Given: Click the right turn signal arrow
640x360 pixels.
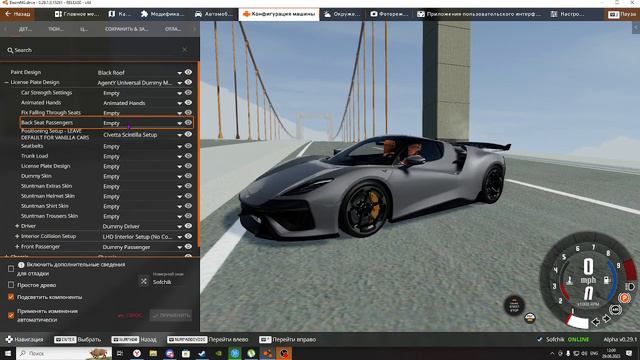Looking at the screenshot, I should click(607, 319).
